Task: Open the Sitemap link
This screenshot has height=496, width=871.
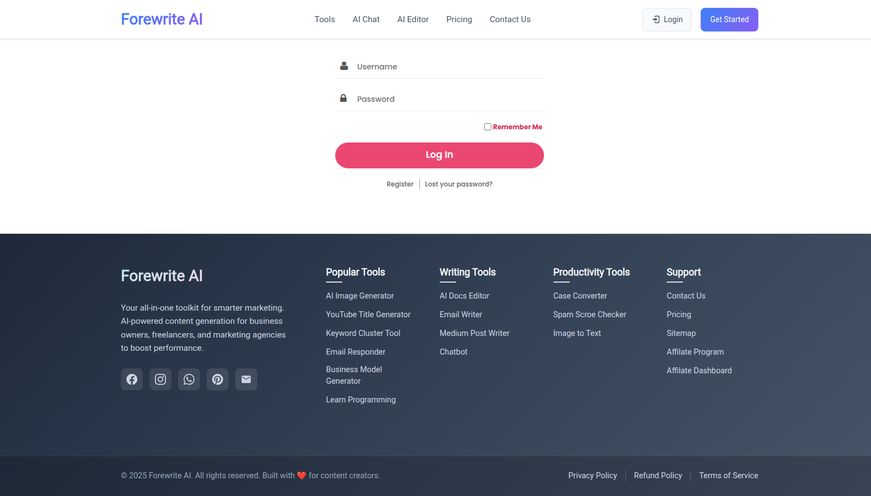Action: pyautogui.click(x=681, y=333)
